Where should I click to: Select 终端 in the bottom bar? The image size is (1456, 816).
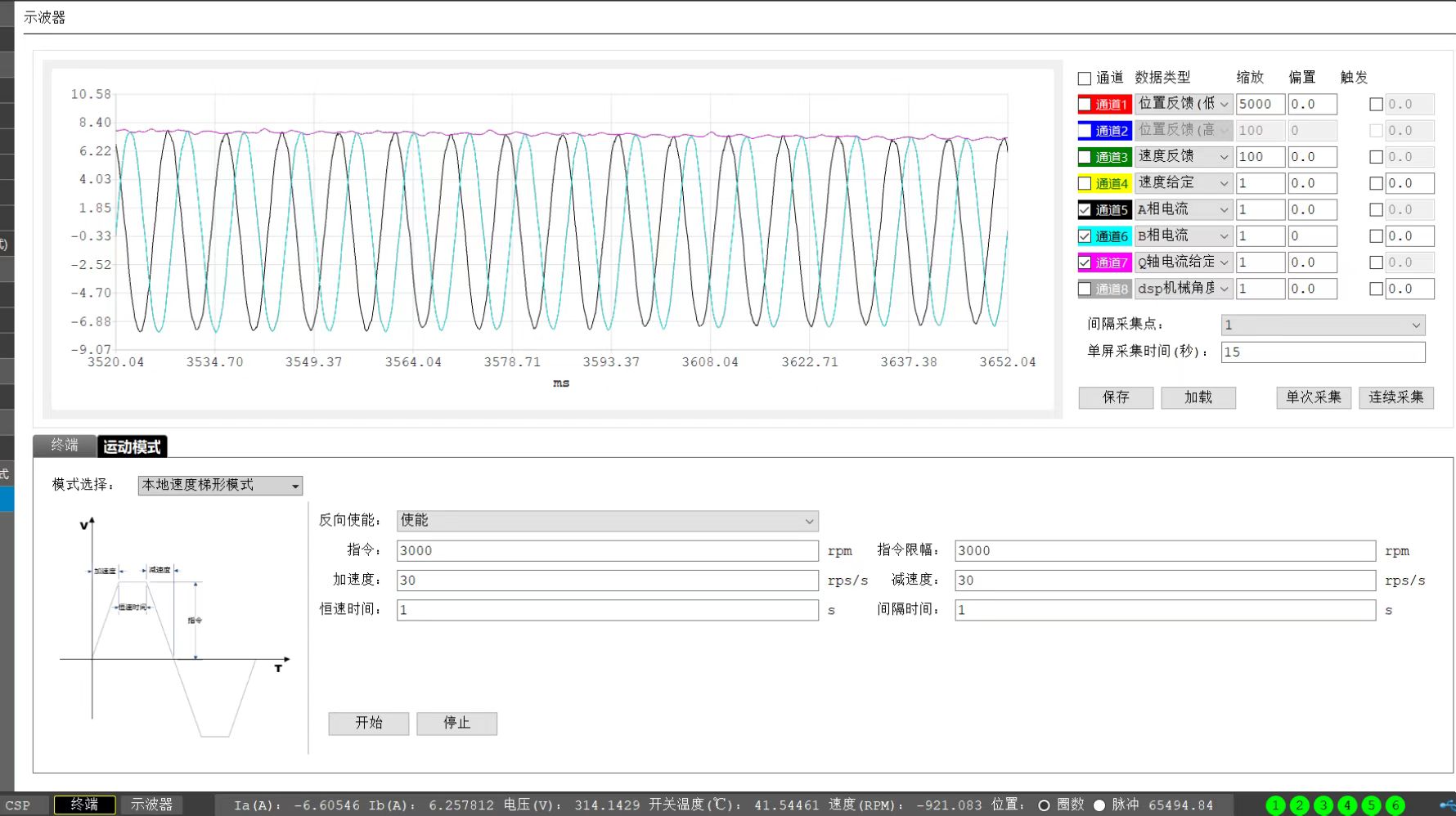click(84, 805)
